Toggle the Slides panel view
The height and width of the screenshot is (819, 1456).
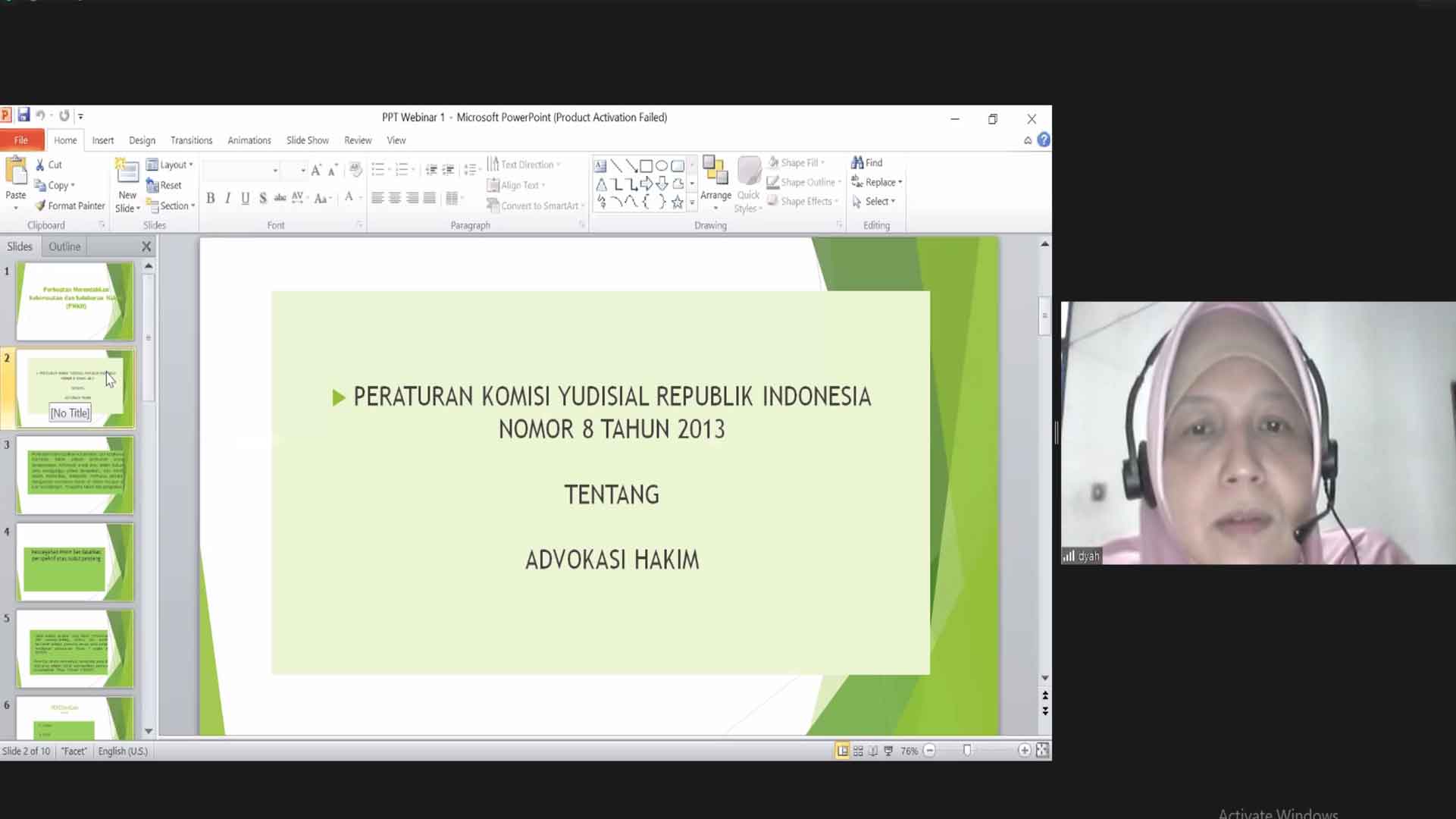click(19, 245)
